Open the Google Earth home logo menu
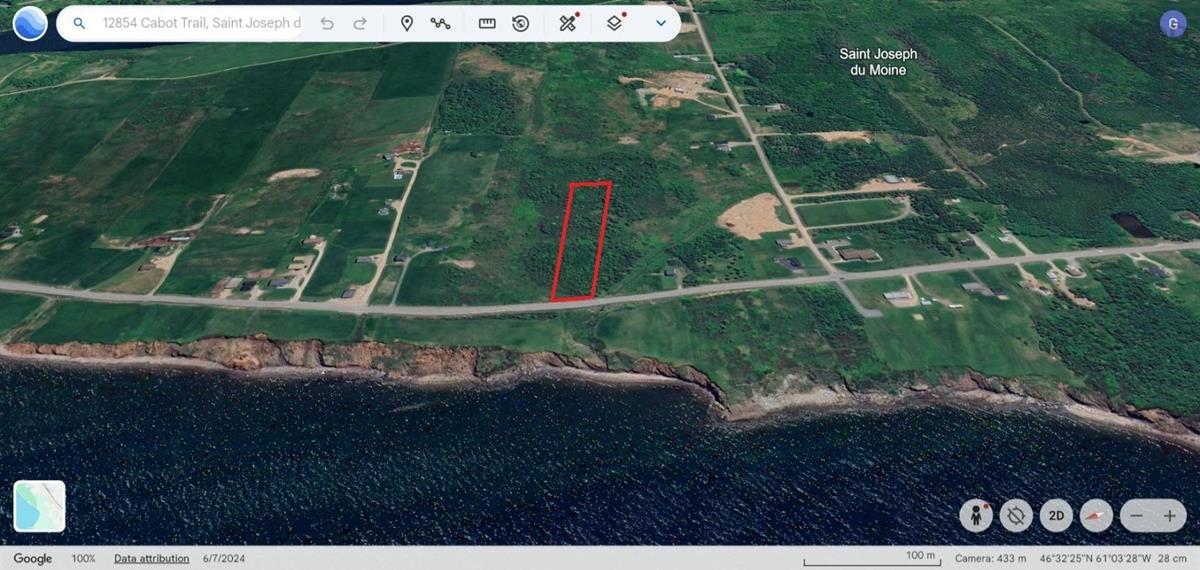Viewport: 1200px width, 570px height. pyautogui.click(x=30, y=23)
